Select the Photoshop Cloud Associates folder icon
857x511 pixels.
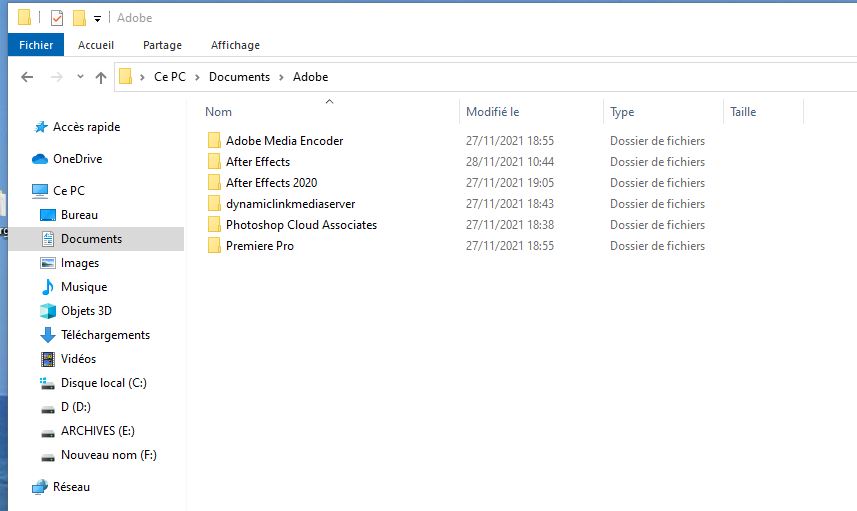[x=214, y=225]
